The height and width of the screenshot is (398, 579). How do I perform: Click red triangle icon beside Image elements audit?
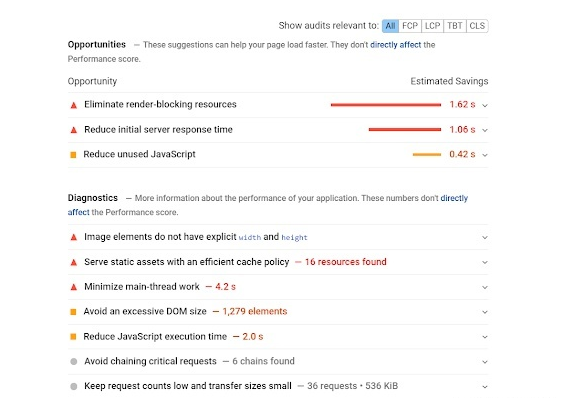(x=74, y=237)
